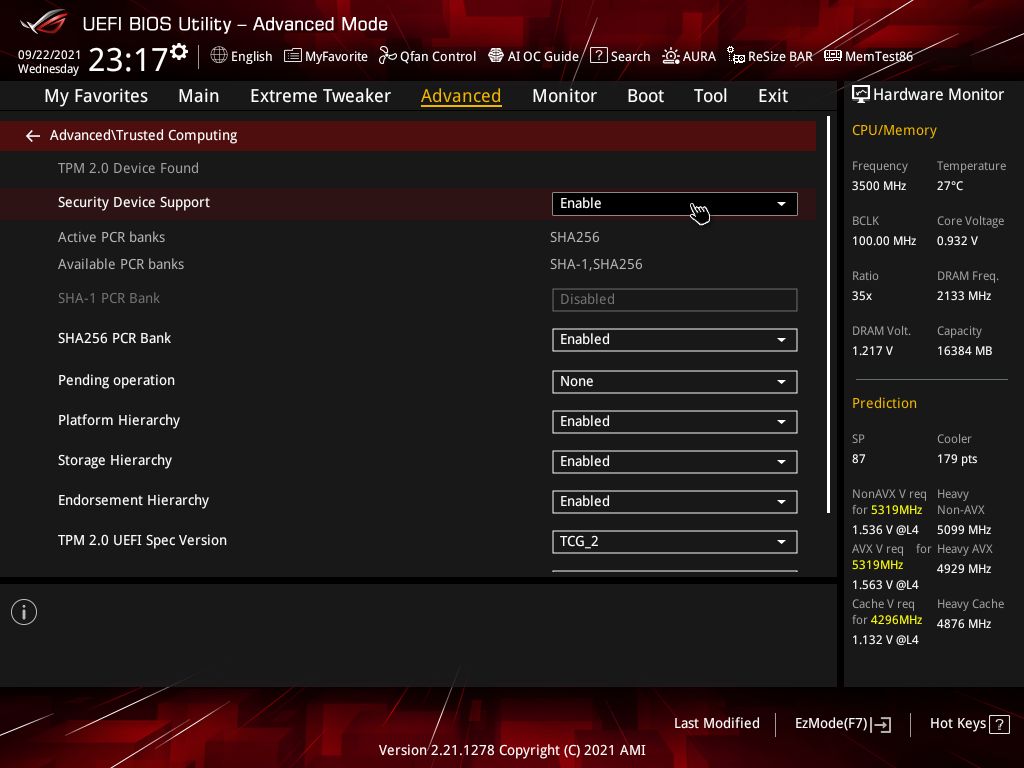Select the SHA256 PCR Bank label
The height and width of the screenshot is (768, 1024).
tap(114, 338)
